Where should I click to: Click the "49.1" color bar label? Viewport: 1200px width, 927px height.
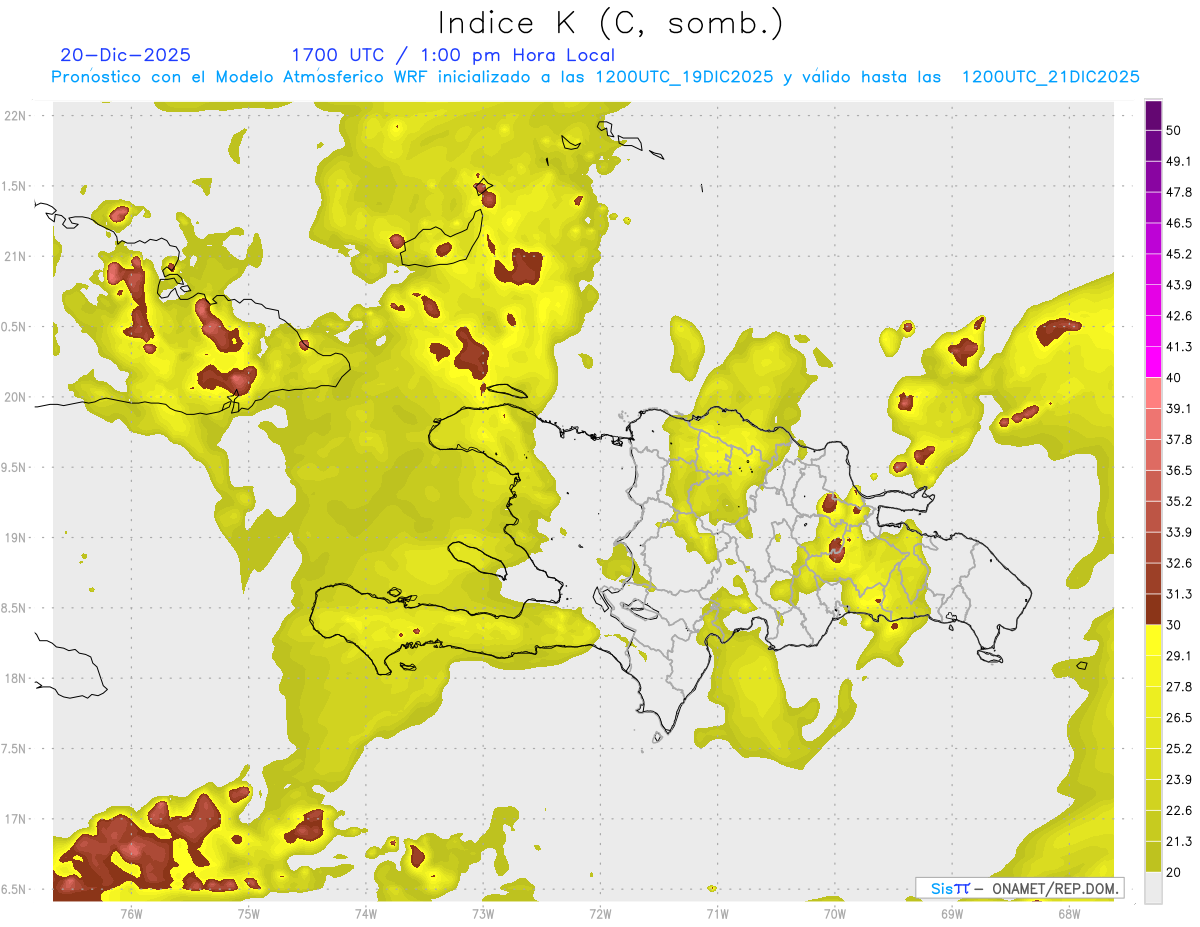point(1179,161)
